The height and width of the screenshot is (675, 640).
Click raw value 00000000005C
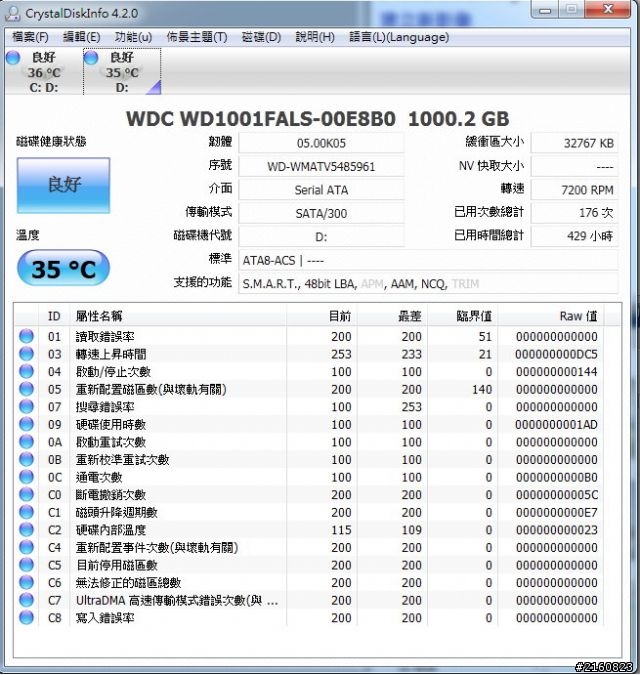pyautogui.click(x=556, y=495)
